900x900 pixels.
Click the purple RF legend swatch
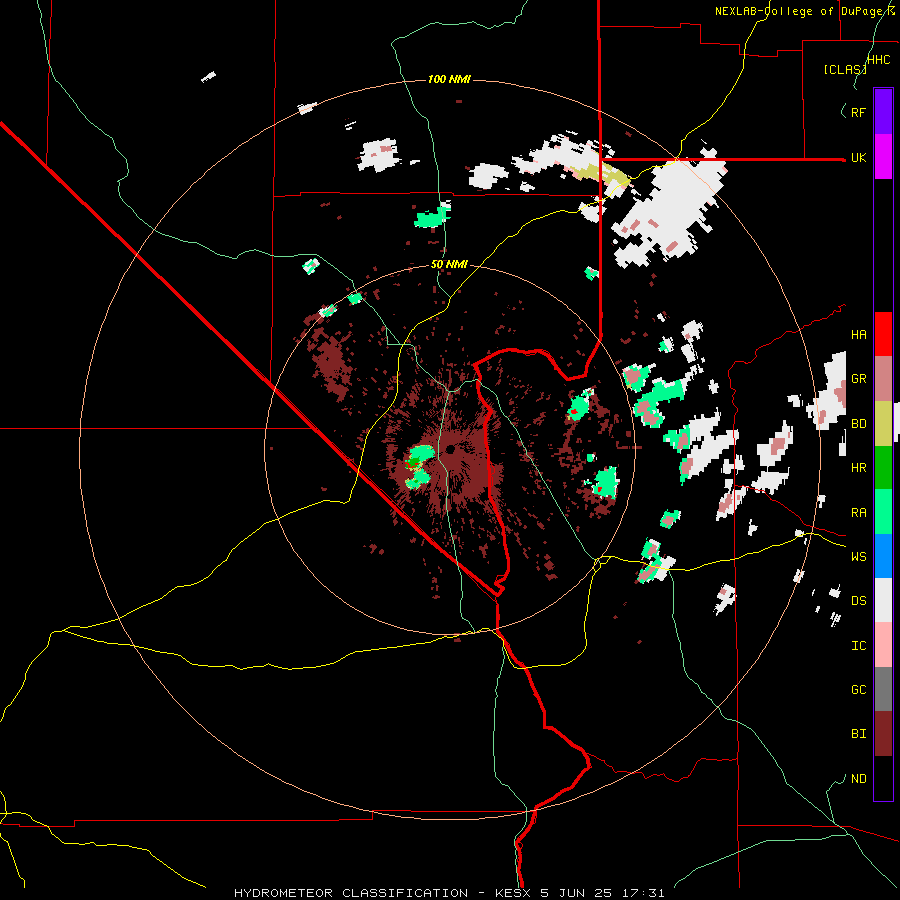883,112
